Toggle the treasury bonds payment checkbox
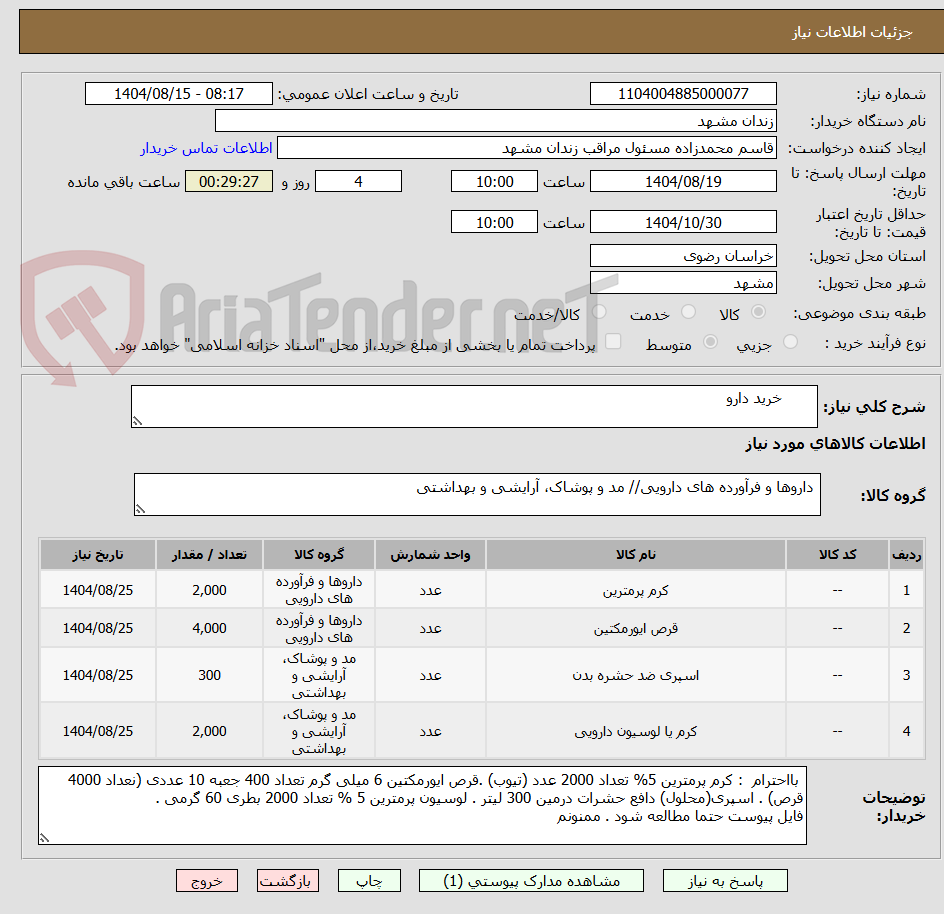Screen dimensions: 944x914 click(x=613, y=341)
